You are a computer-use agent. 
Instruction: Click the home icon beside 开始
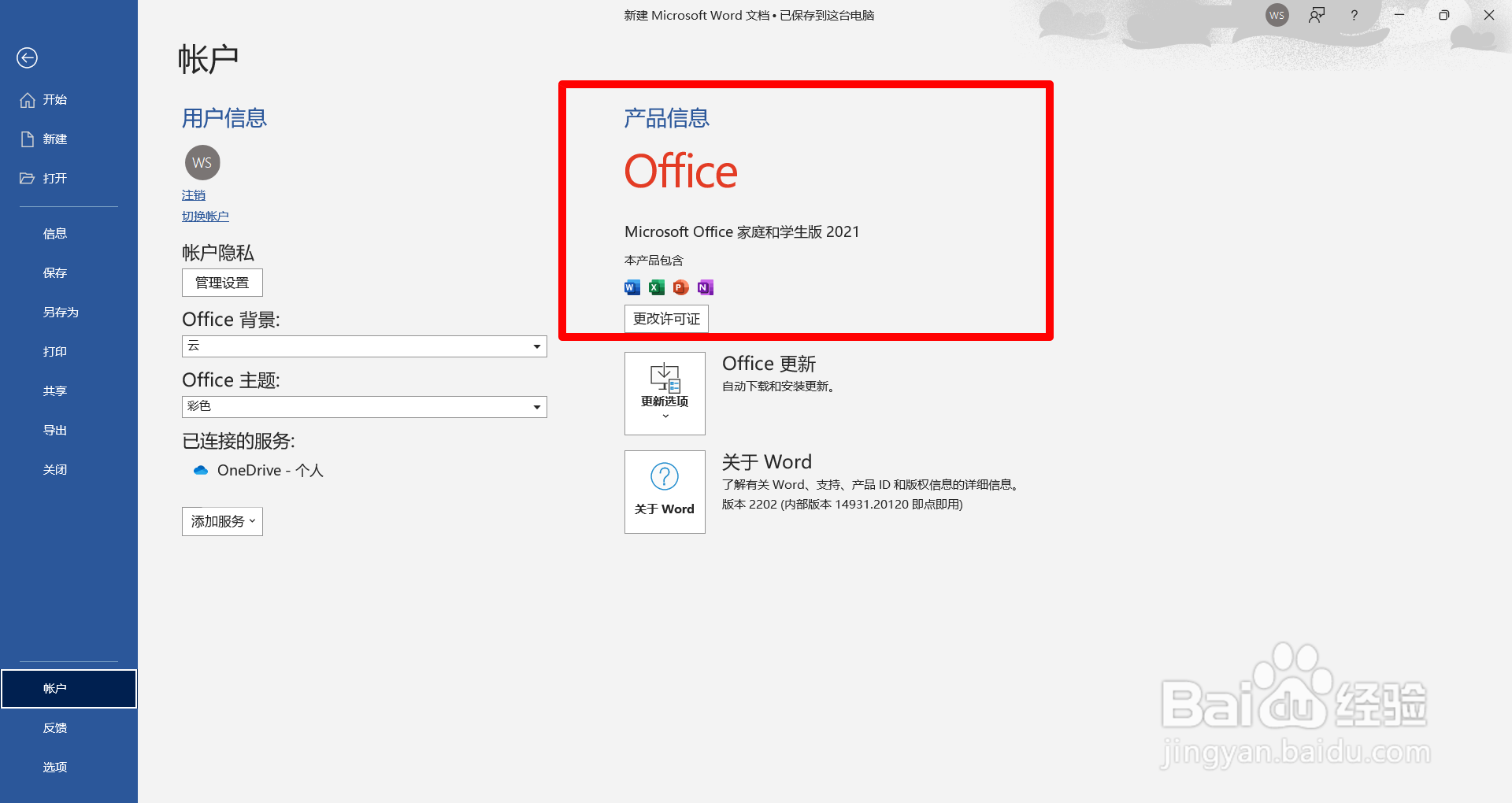[x=28, y=100]
